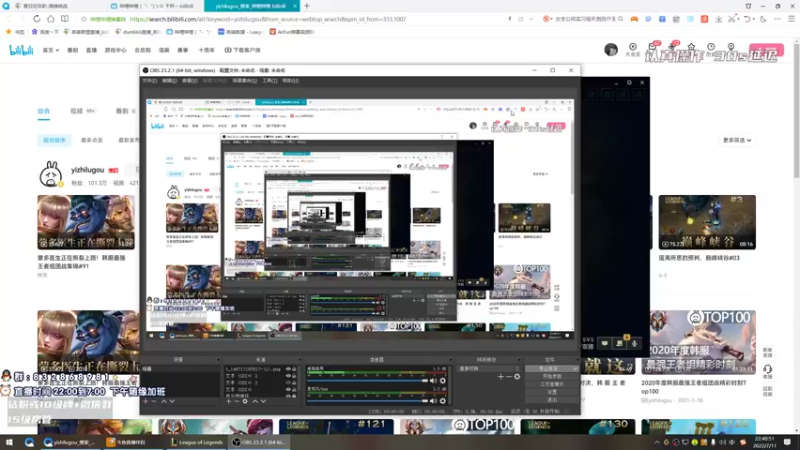The width and height of the screenshot is (800, 450).
Task: Open settings gear for the second OBS mixer channel
Action: point(442,401)
